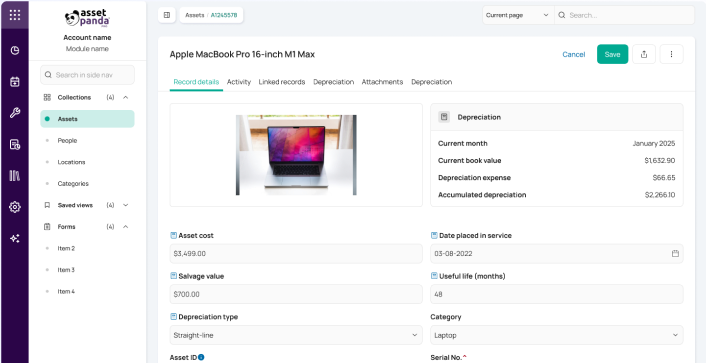Open the last Depreciation tab
This screenshot has width=706, height=363.
tap(431, 82)
